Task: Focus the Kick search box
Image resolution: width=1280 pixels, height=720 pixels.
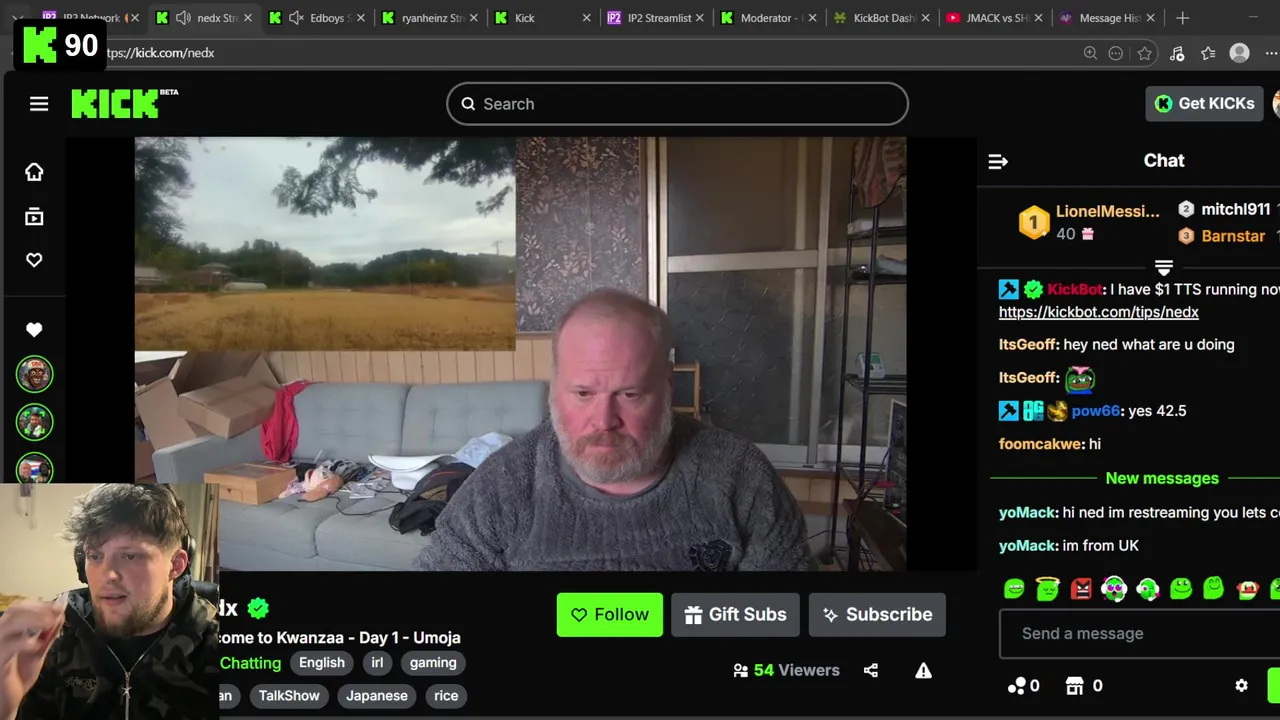Action: [677, 104]
